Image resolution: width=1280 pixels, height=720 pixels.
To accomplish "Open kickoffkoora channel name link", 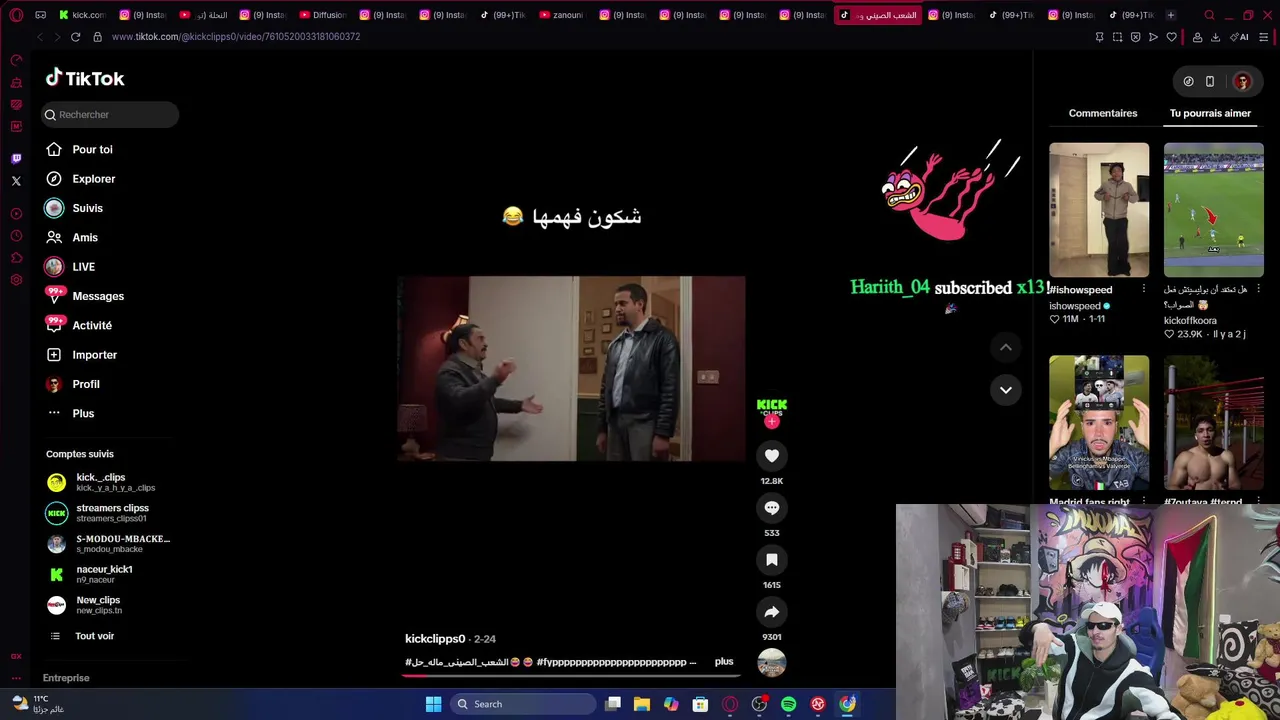I will (1190, 321).
